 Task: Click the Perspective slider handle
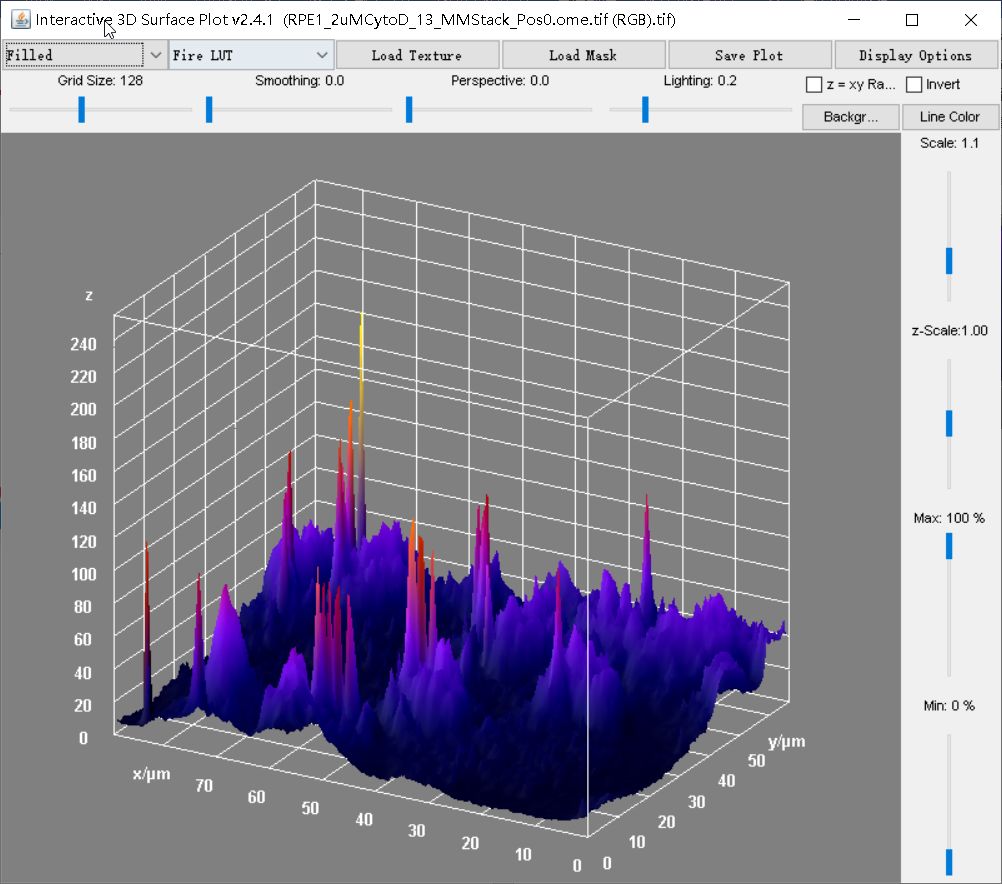coord(409,109)
